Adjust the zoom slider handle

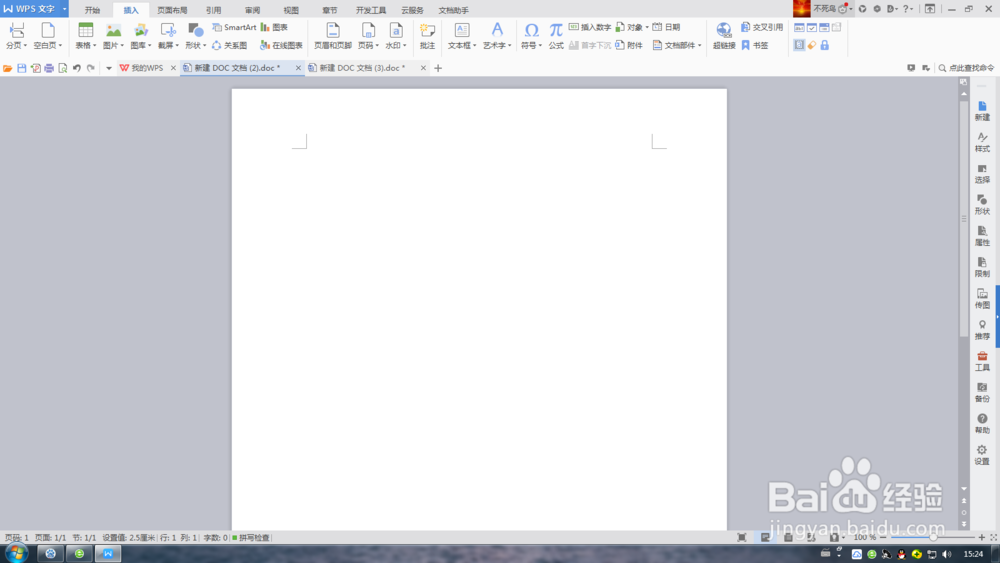pyautogui.click(x=933, y=537)
